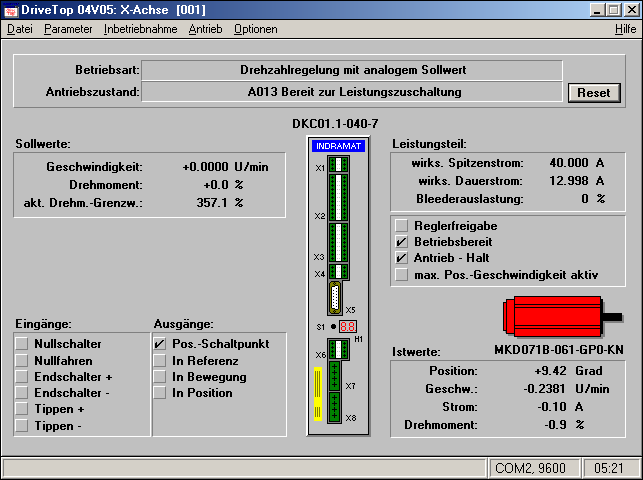Open the Optionen menu
643x480 pixels.
click(255, 29)
